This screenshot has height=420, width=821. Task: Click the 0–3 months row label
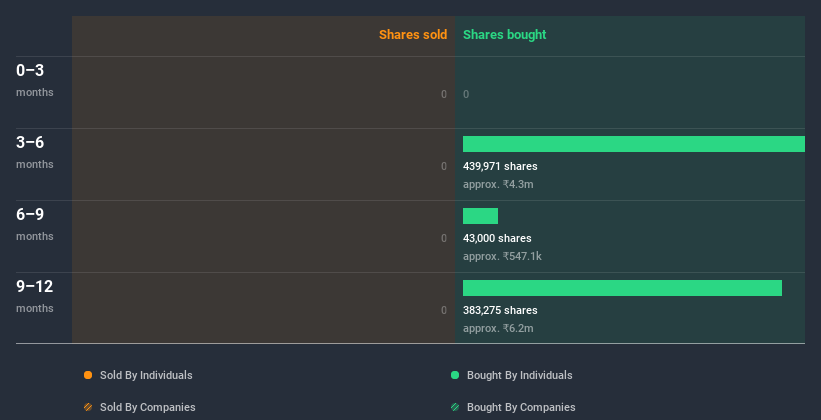point(35,80)
